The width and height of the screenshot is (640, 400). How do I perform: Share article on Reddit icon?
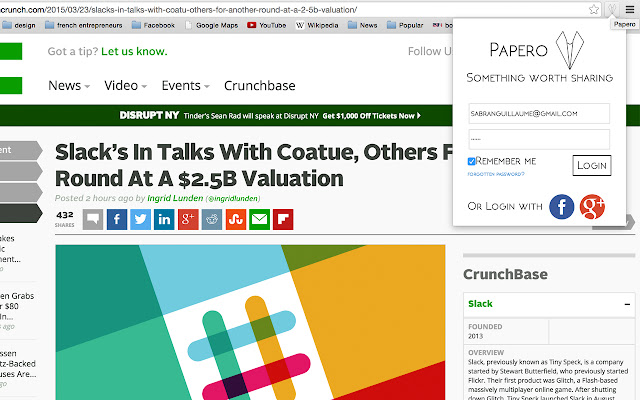coord(212,219)
